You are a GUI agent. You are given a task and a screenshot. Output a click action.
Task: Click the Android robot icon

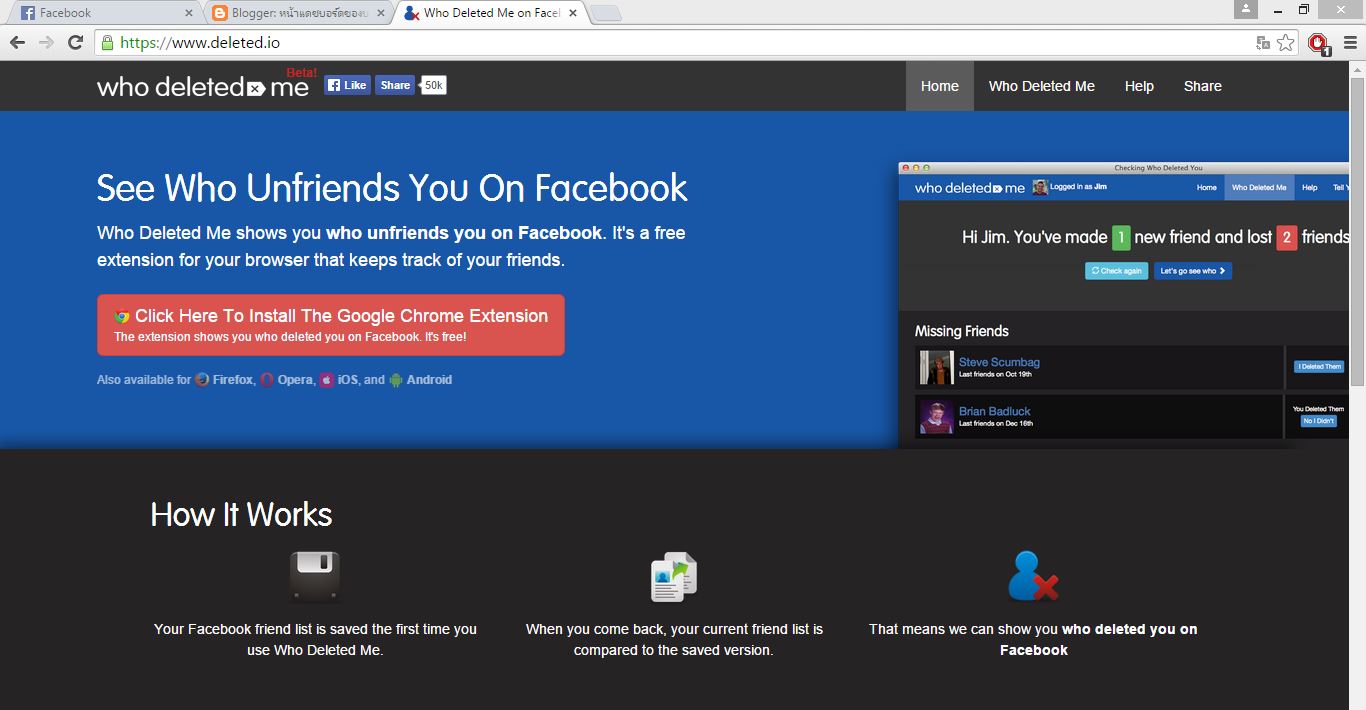tap(396, 380)
